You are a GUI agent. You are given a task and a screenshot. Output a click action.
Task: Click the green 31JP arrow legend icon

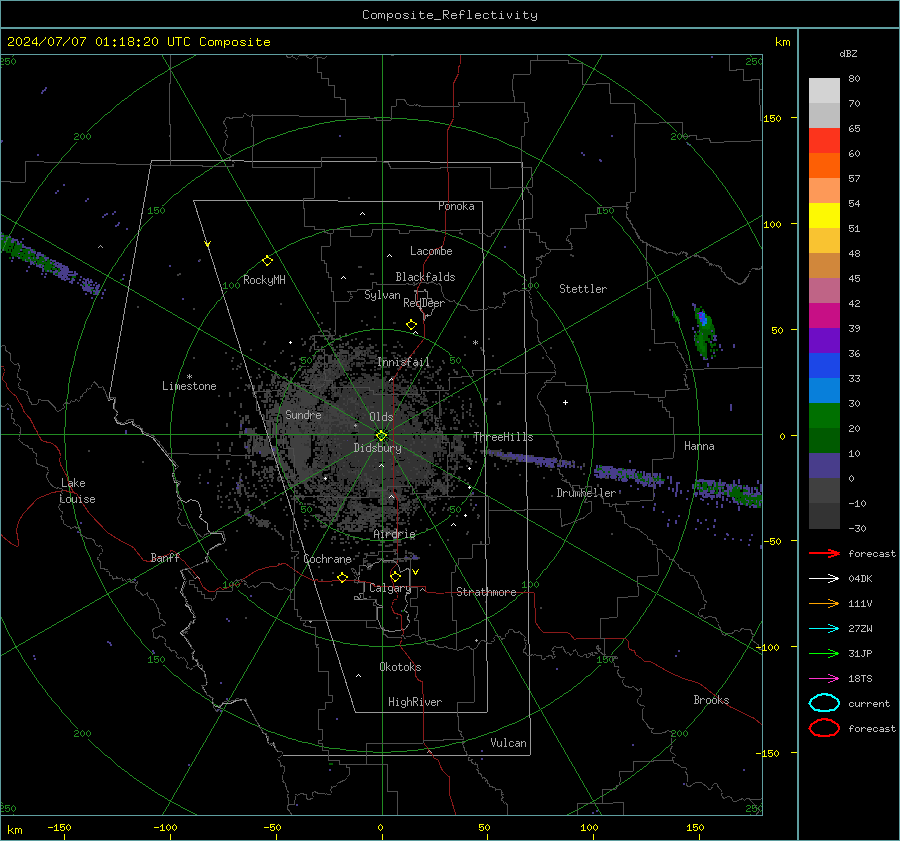[x=824, y=653]
